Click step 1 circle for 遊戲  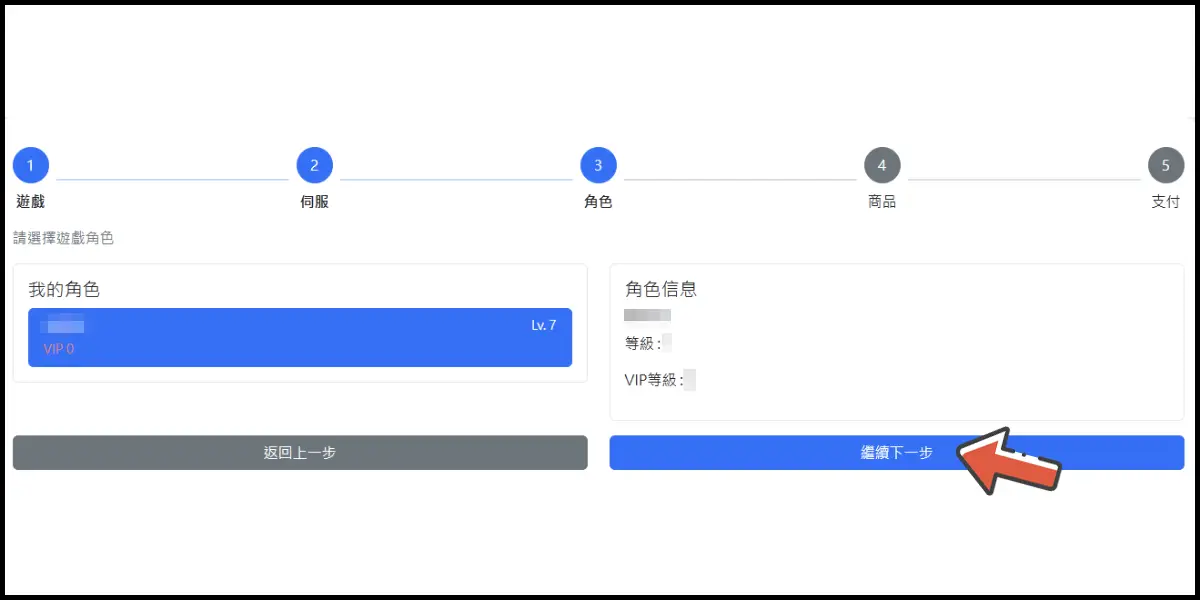[31, 165]
